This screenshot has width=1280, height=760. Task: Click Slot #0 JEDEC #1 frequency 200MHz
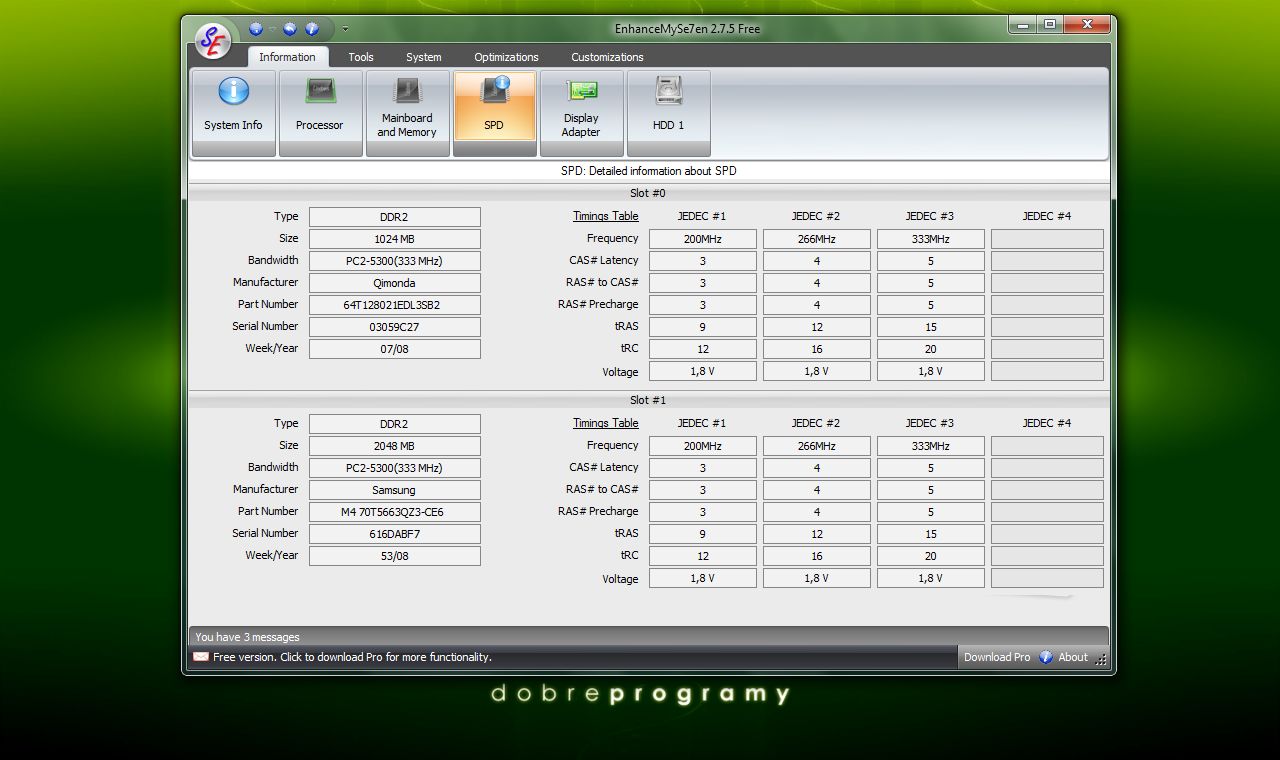[x=702, y=239]
